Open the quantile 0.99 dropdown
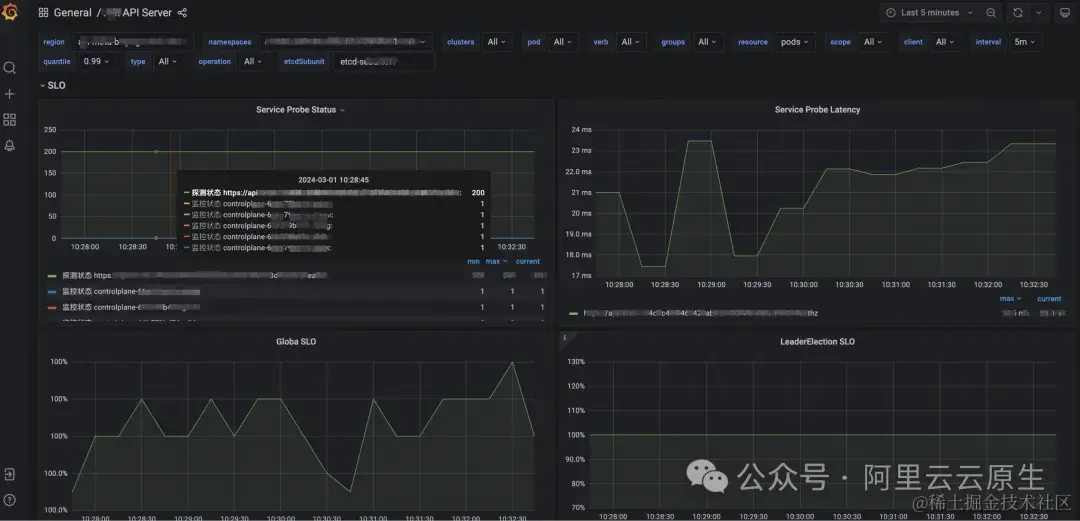 click(x=96, y=61)
